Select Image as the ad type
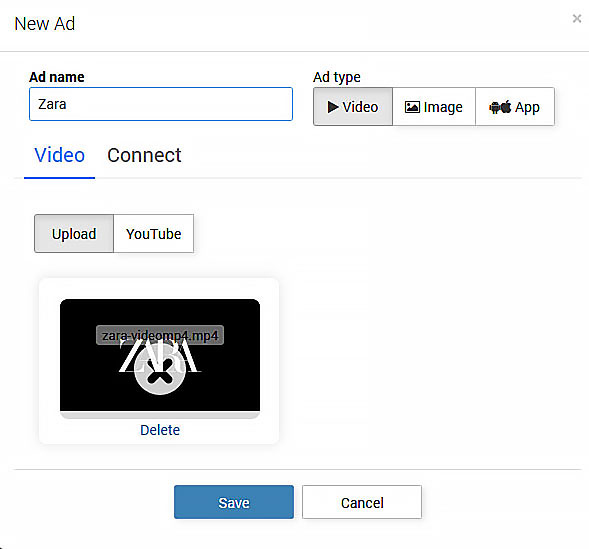 point(434,107)
